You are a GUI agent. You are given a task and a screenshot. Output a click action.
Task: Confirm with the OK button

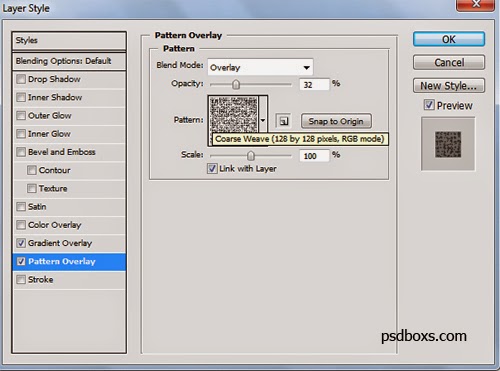449,39
